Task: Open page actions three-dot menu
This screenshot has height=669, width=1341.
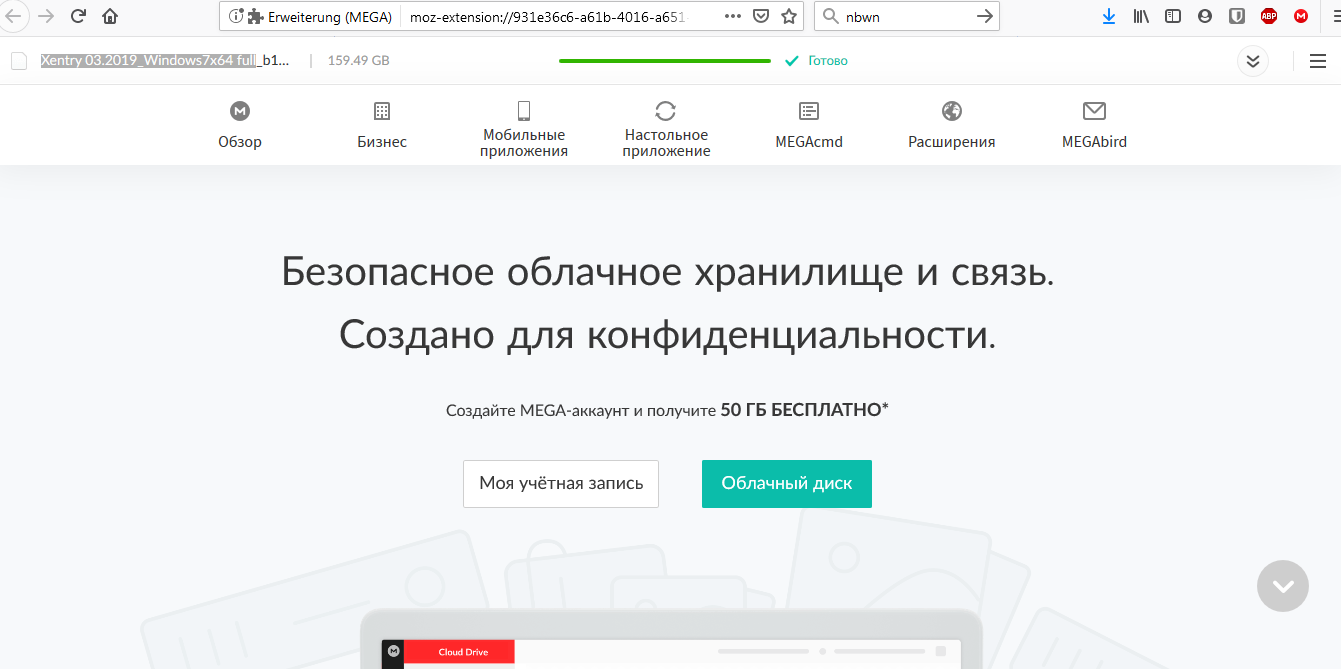Action: [733, 16]
